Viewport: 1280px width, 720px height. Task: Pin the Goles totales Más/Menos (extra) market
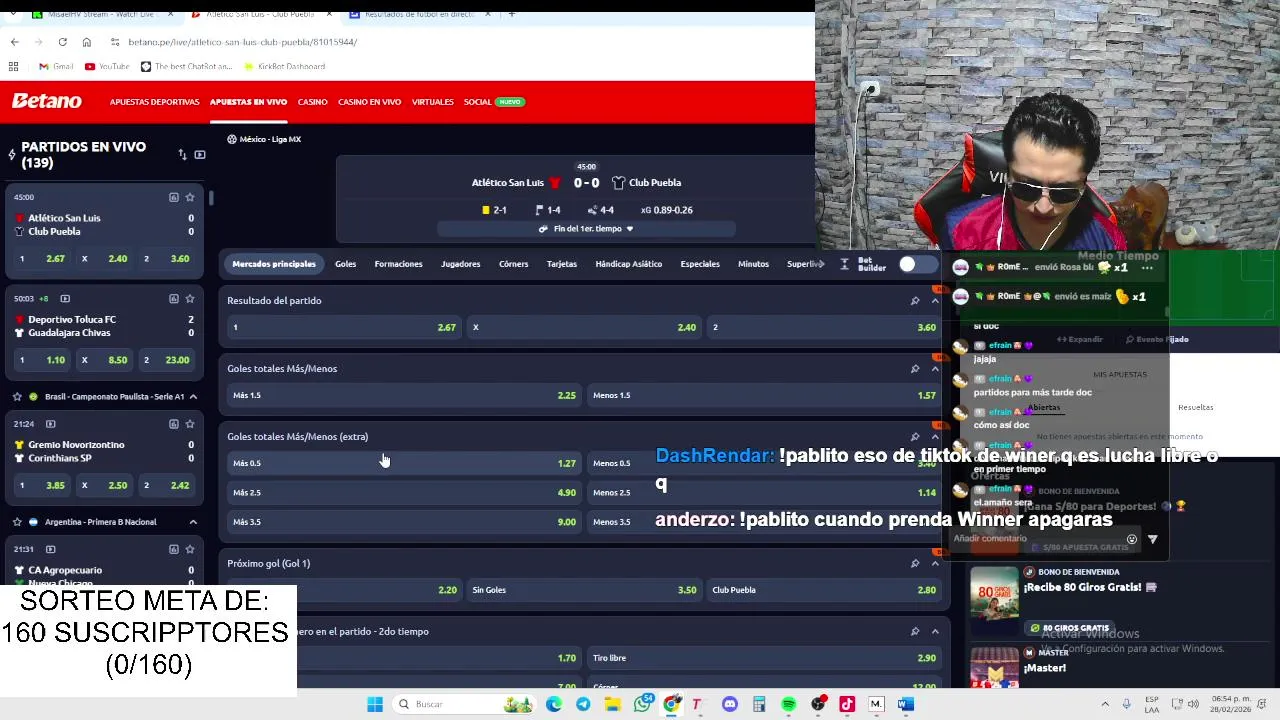pos(914,437)
